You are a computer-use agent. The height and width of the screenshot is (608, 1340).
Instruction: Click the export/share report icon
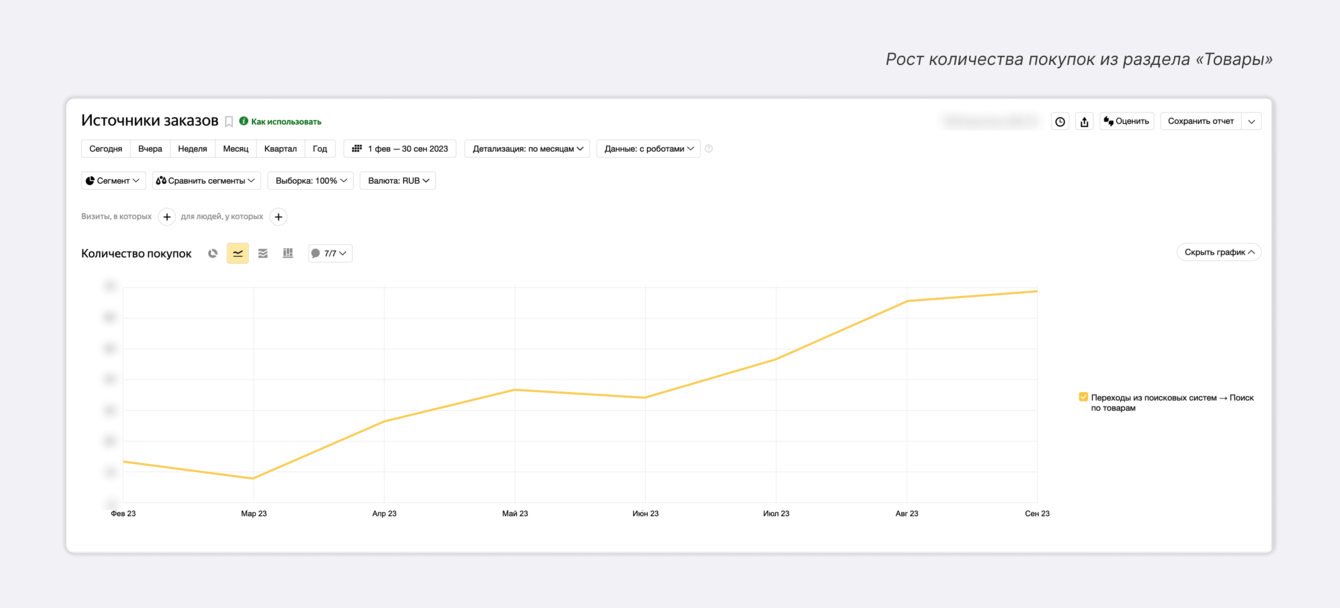coord(1084,122)
